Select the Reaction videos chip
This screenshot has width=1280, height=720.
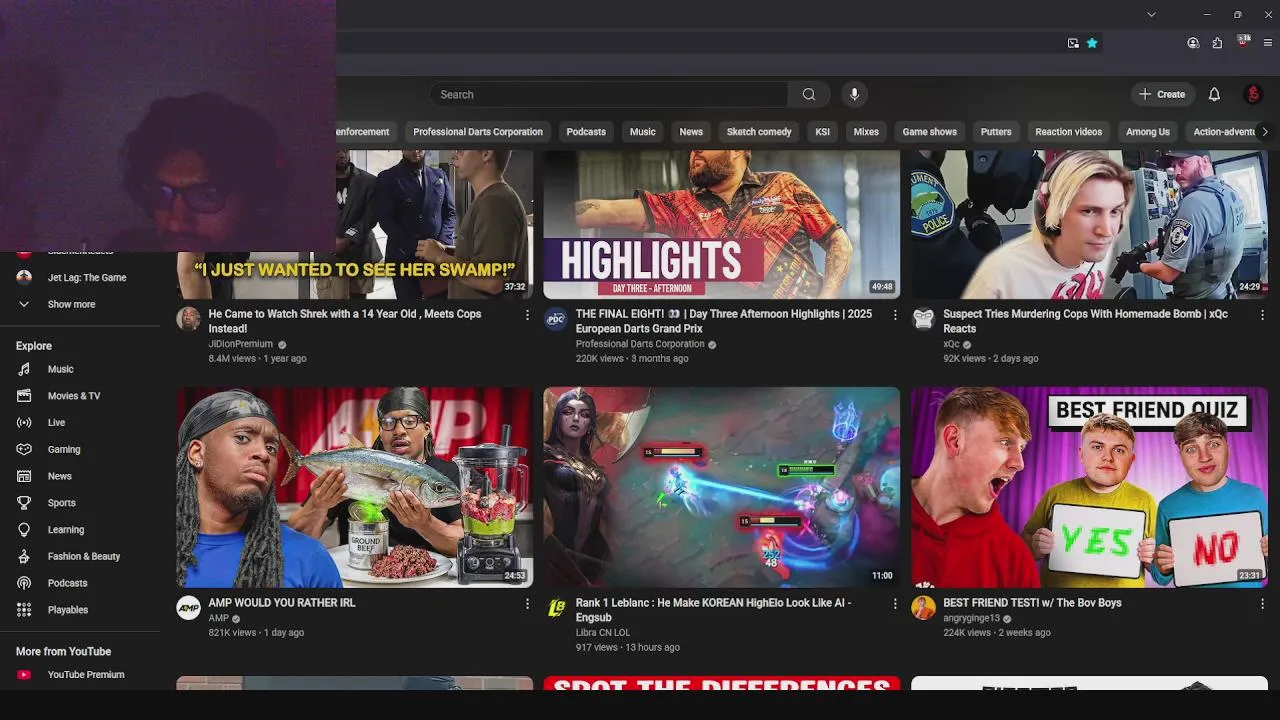(1069, 132)
